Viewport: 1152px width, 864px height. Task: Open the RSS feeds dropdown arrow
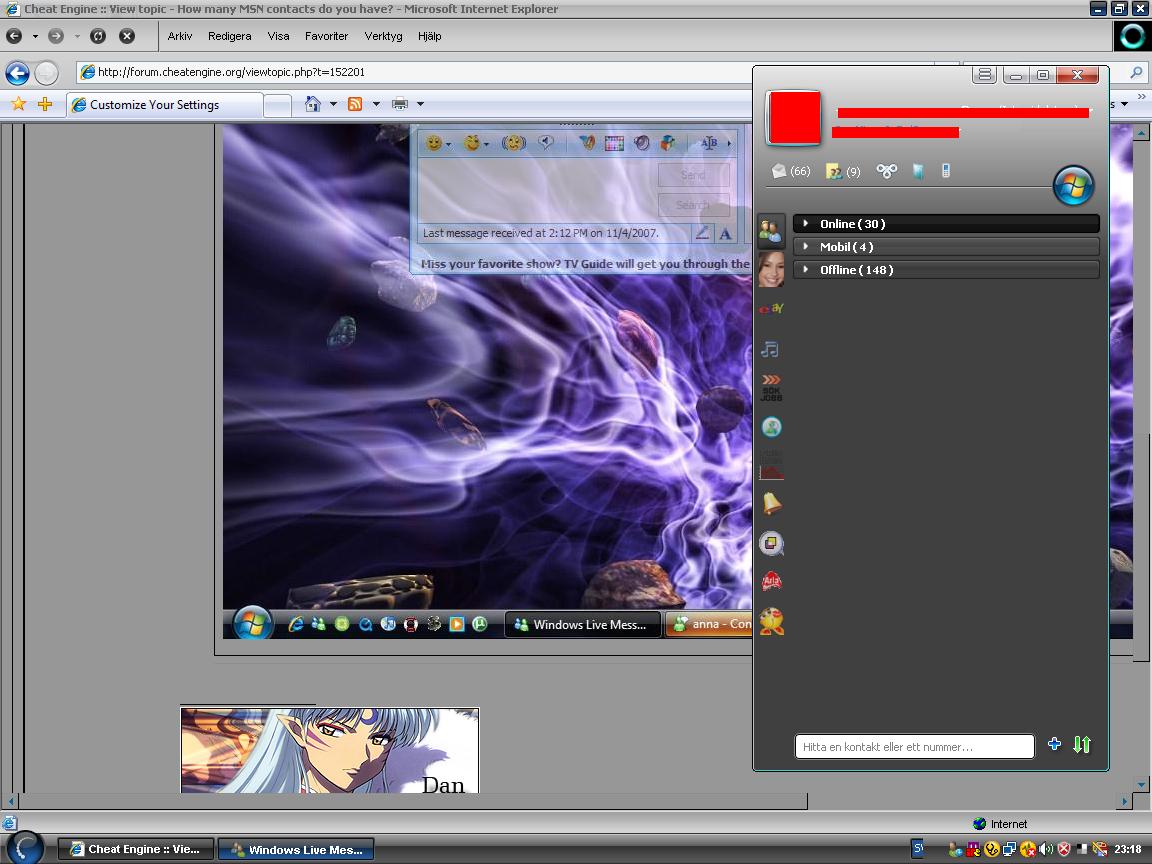pyautogui.click(x=376, y=104)
